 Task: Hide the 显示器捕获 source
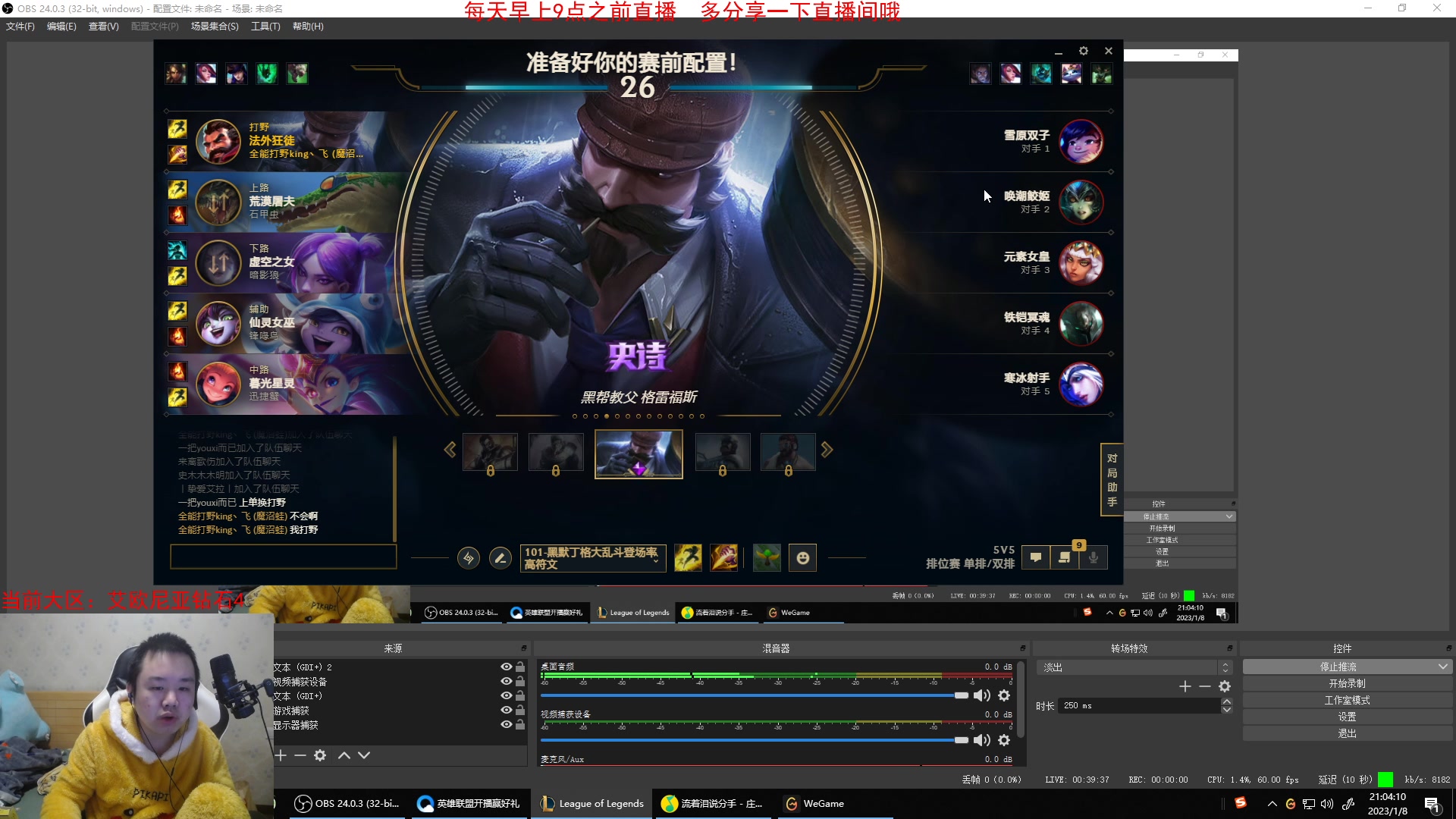coord(506,724)
